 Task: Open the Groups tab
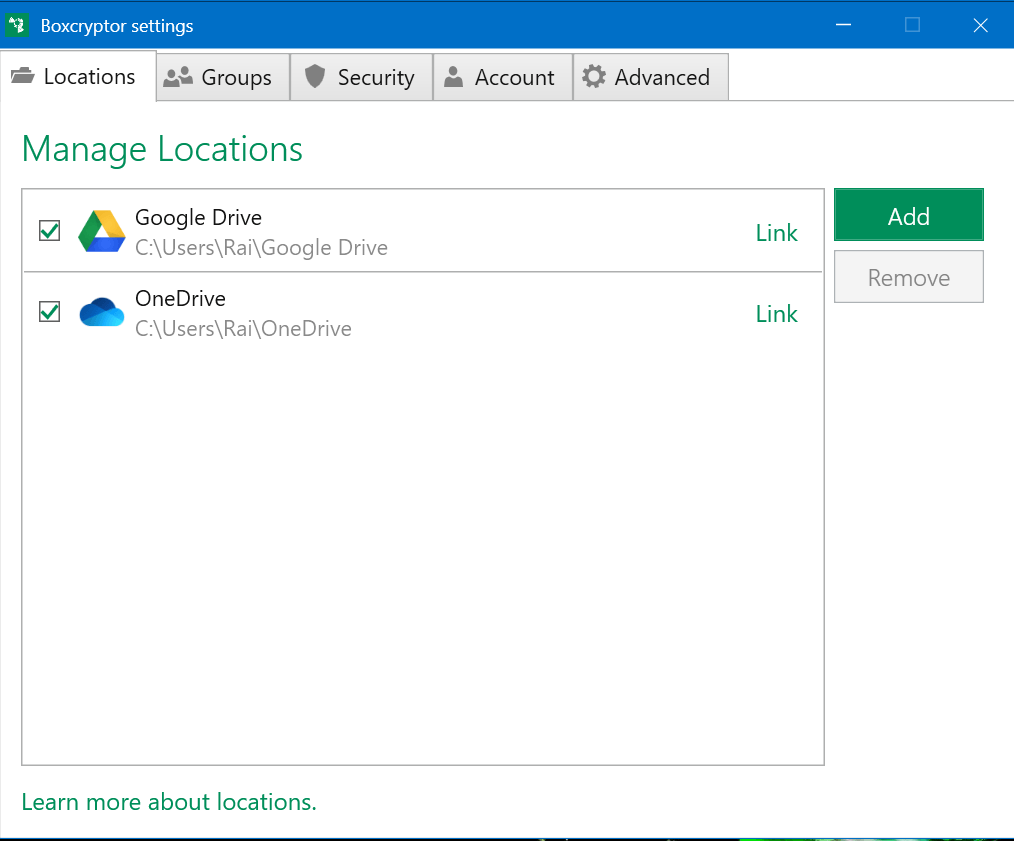point(223,78)
